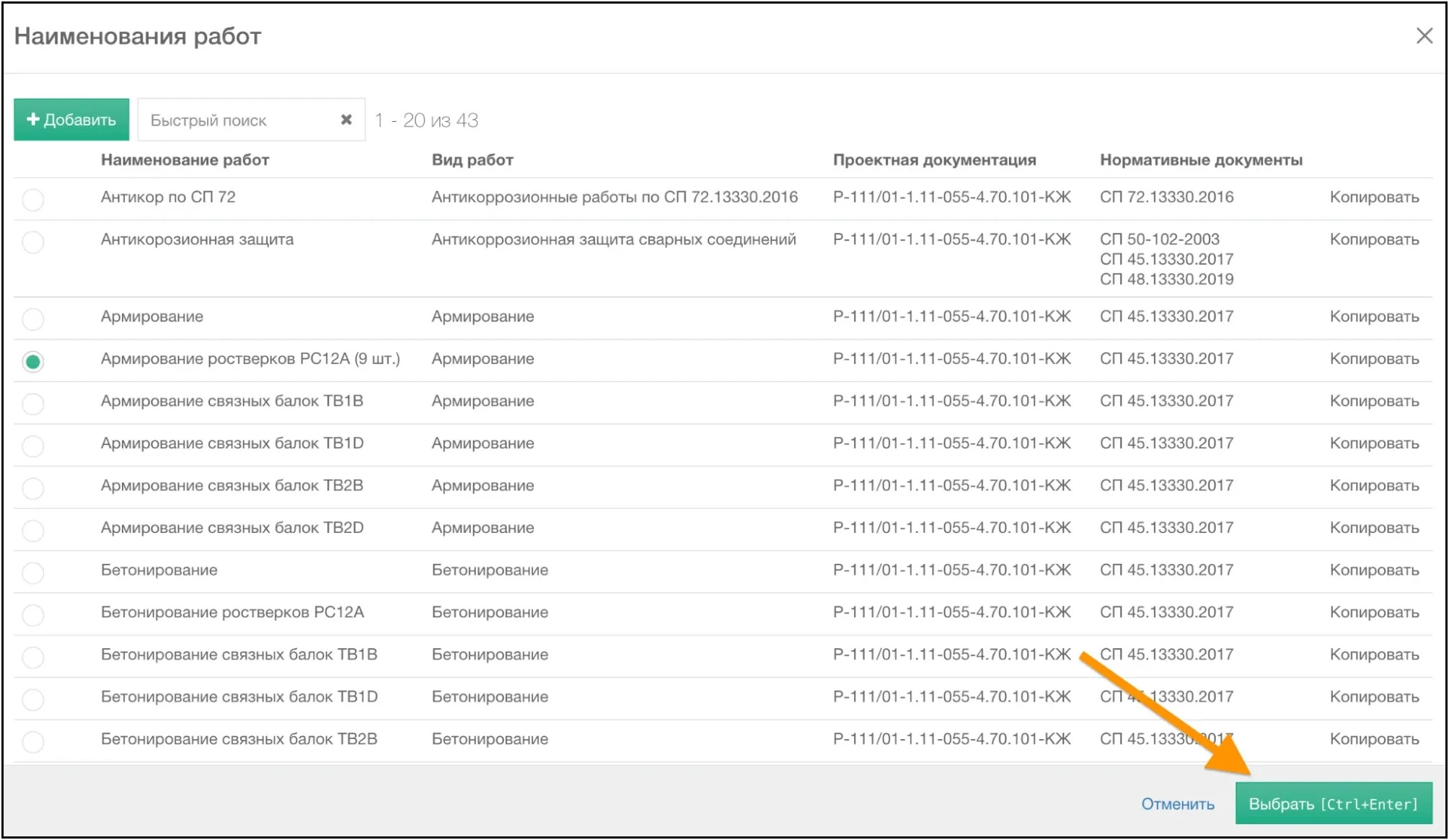1449x840 pixels.
Task: Select the plain Армирование radio button
Action: pyautogui.click(x=33, y=319)
